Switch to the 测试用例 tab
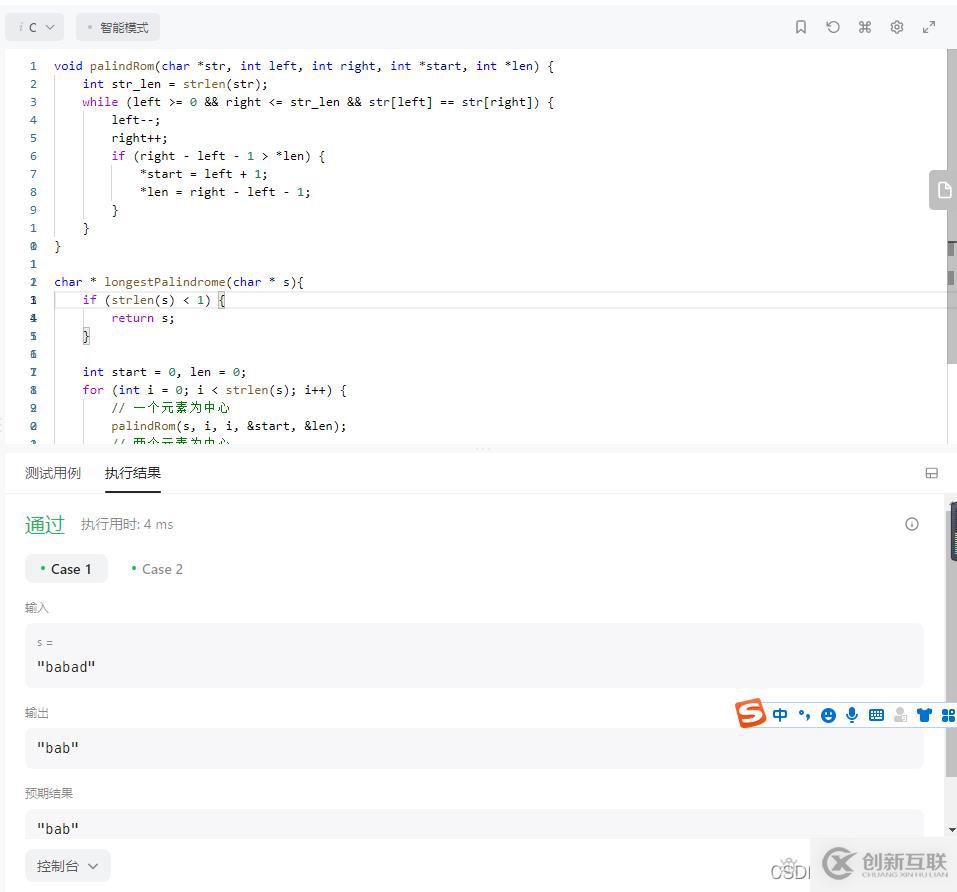The width and height of the screenshot is (957, 892). (x=53, y=473)
